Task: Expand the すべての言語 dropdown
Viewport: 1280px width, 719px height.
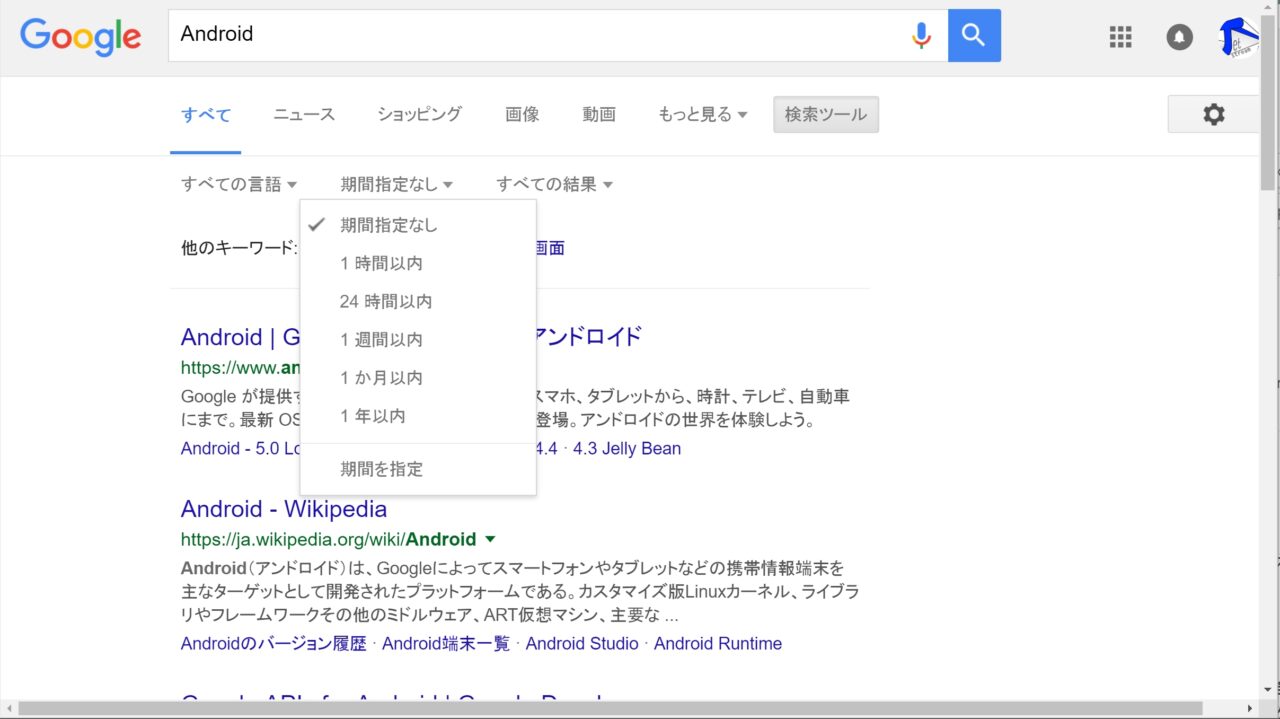Action: click(x=239, y=184)
